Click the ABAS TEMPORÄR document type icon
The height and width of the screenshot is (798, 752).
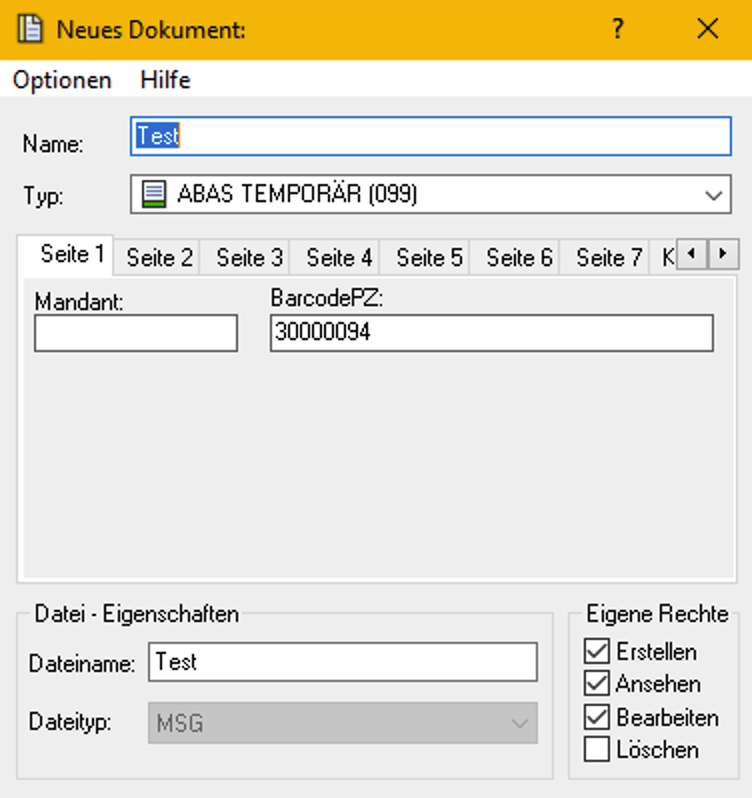coord(153,195)
